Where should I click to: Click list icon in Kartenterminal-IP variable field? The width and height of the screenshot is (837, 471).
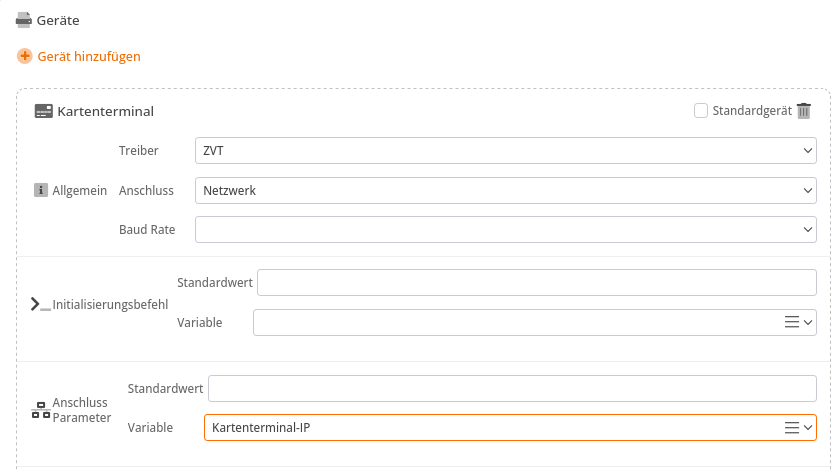[x=792, y=427]
